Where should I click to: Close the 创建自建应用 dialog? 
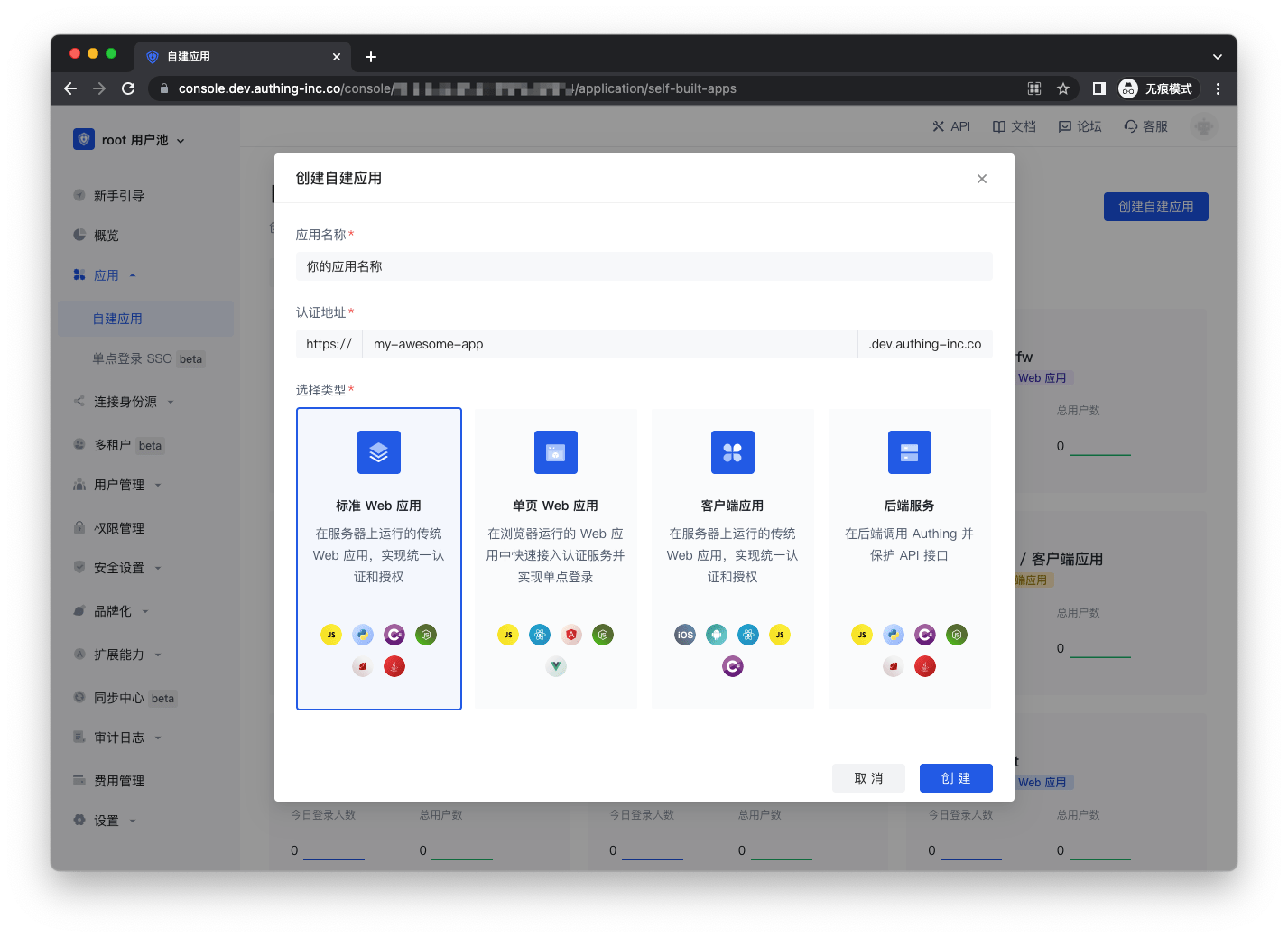click(x=981, y=179)
